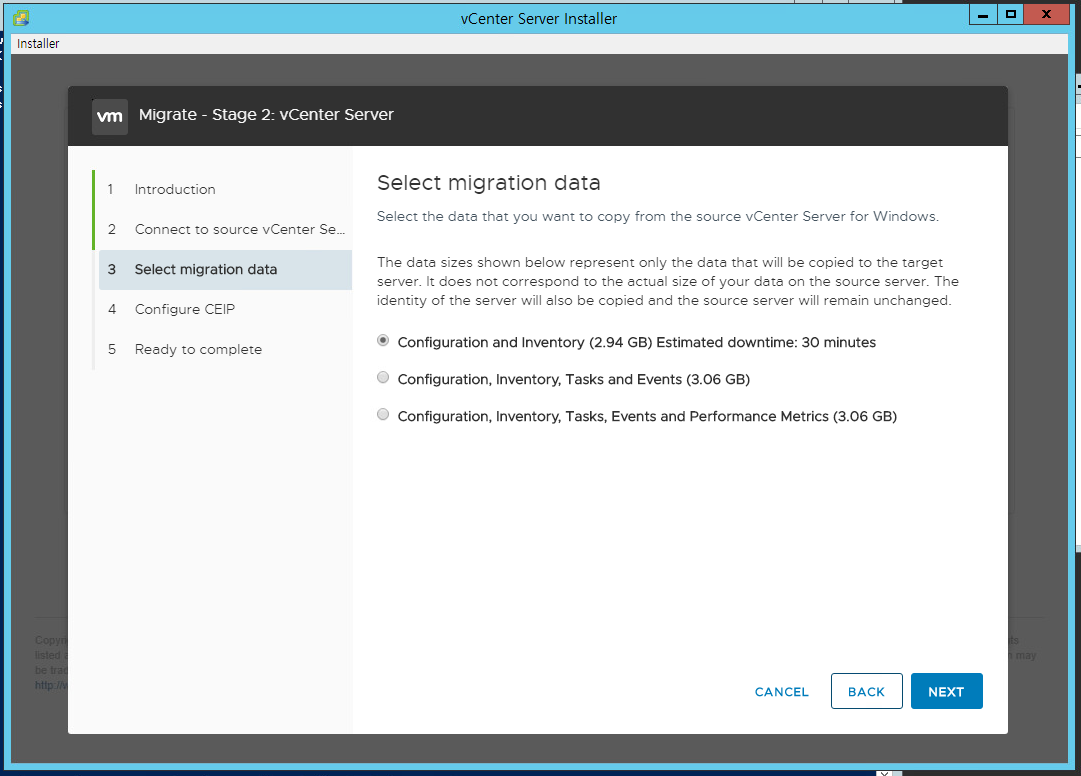Choose Configuration, Inventory, Tasks and Events option

pos(383,378)
